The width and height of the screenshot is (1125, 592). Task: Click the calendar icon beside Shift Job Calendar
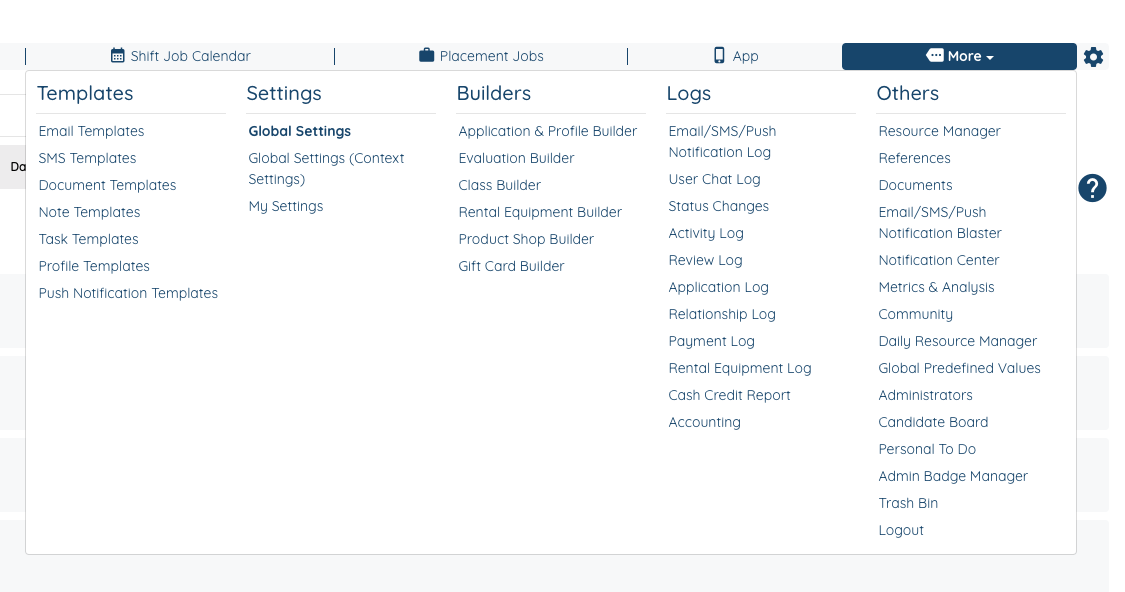coord(118,55)
